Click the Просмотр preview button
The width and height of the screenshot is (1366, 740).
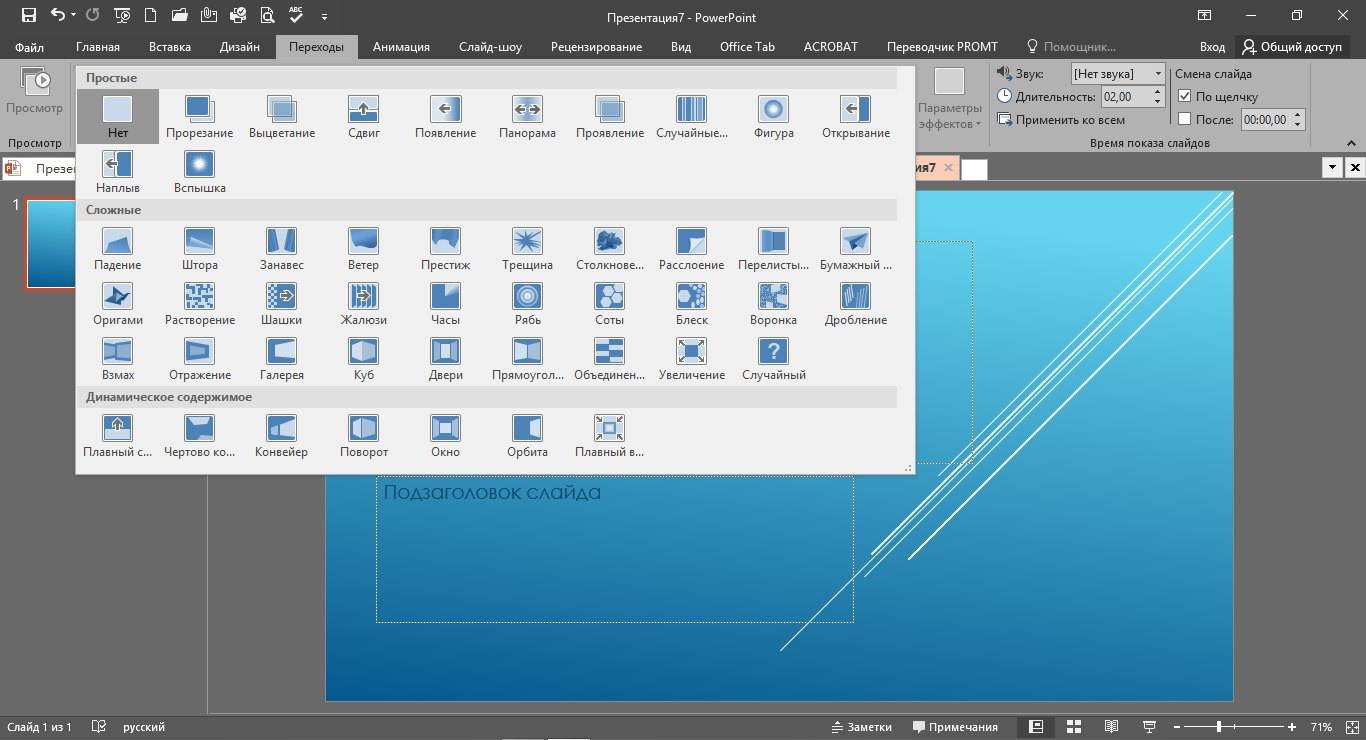click(x=35, y=91)
